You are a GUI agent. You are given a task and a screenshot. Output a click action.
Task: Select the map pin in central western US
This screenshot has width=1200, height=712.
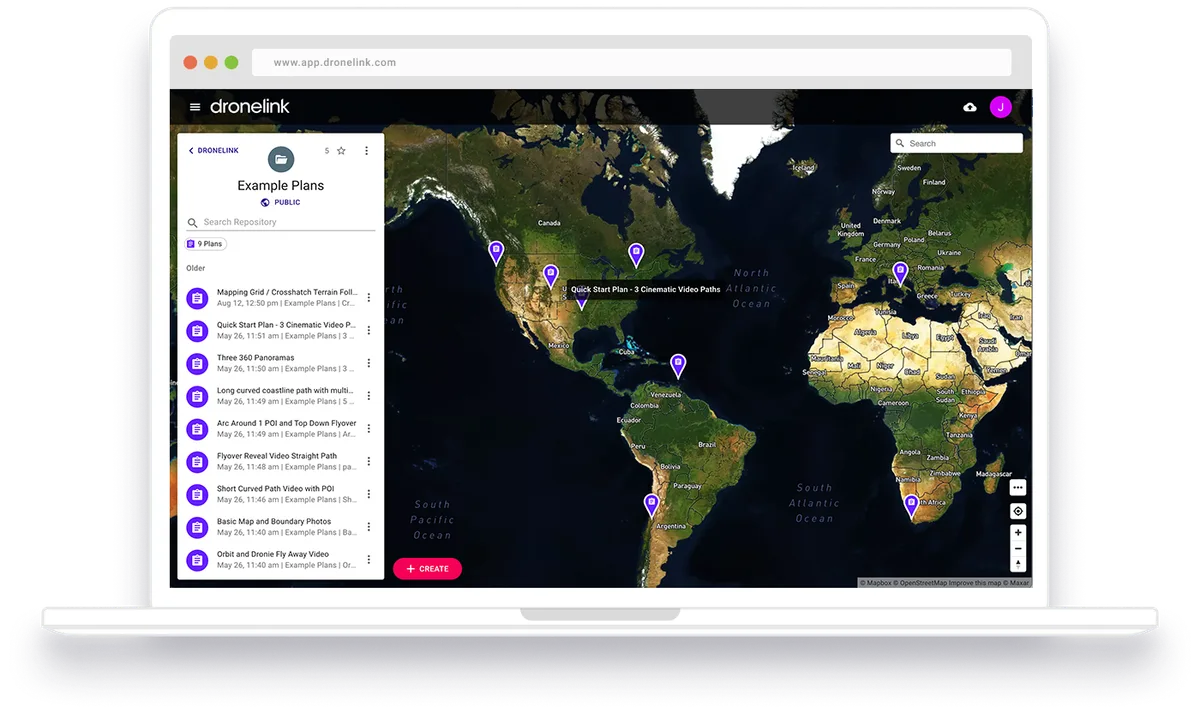click(550, 276)
